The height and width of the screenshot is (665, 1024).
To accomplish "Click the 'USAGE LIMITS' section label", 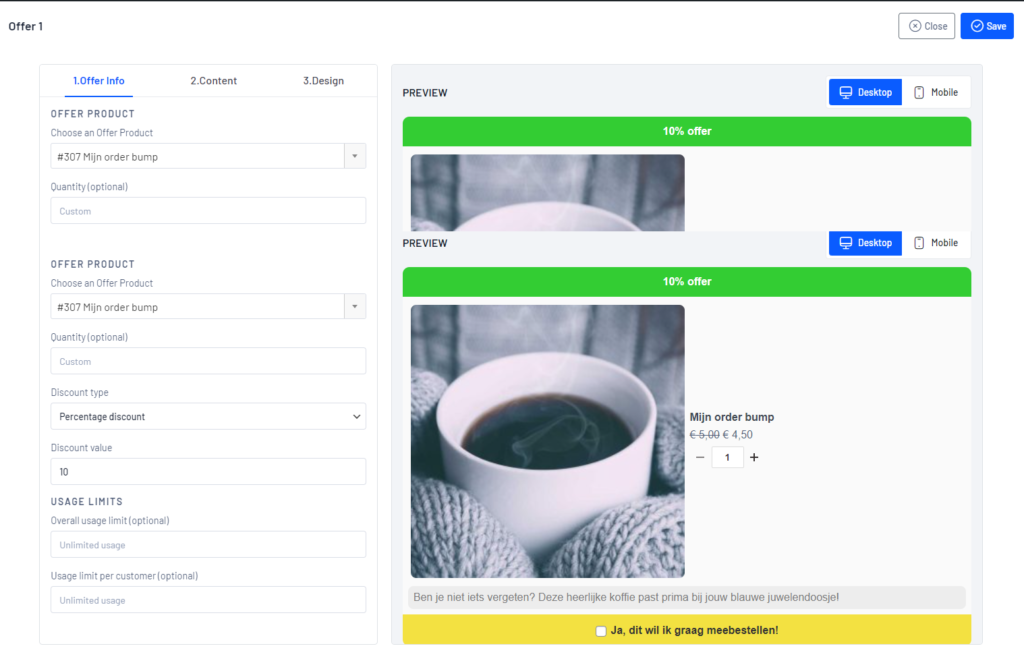I will (x=87, y=502).
